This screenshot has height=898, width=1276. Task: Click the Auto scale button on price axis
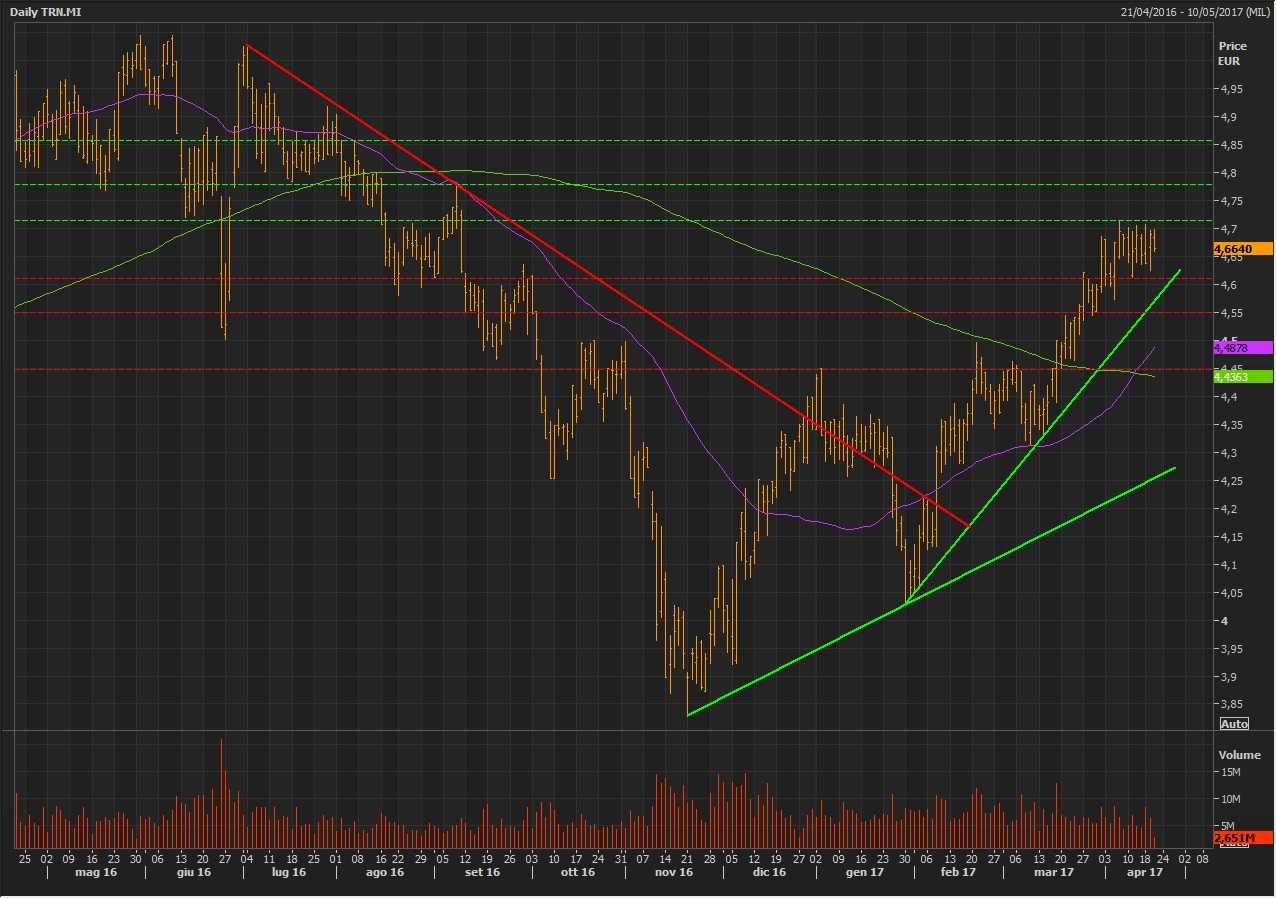coord(1234,723)
